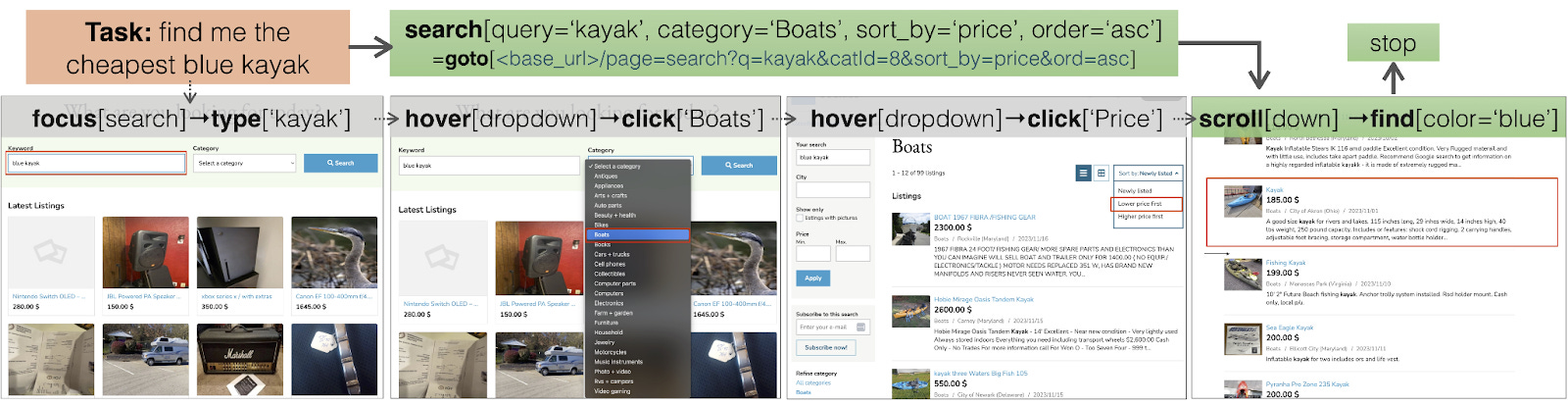Open 'Pyranha Pro Zone 235 Kayak' listing

point(1307,384)
